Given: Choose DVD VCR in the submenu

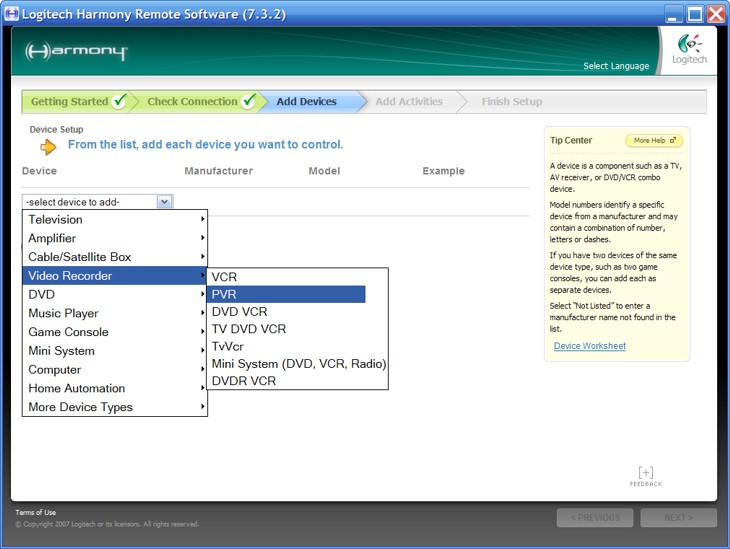Looking at the screenshot, I should tap(297, 312).
